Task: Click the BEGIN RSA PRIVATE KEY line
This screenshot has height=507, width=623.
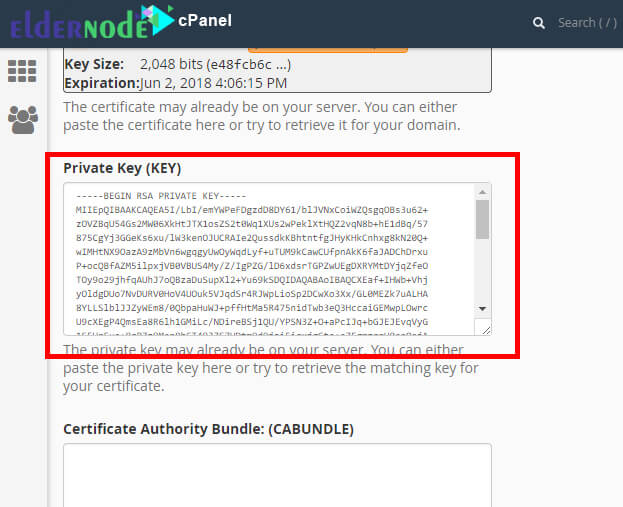Action: point(161,196)
